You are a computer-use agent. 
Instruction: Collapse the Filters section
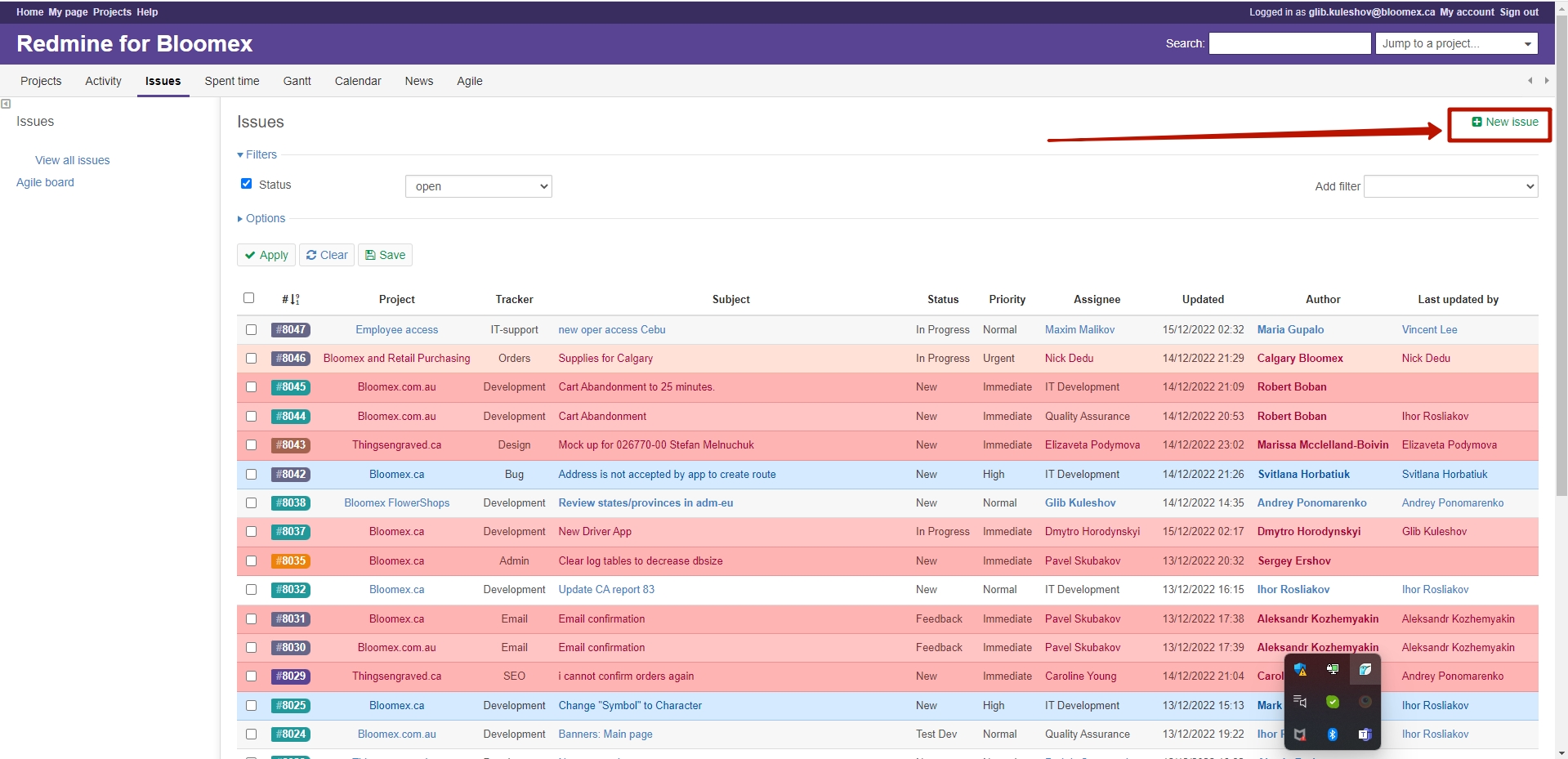257,154
